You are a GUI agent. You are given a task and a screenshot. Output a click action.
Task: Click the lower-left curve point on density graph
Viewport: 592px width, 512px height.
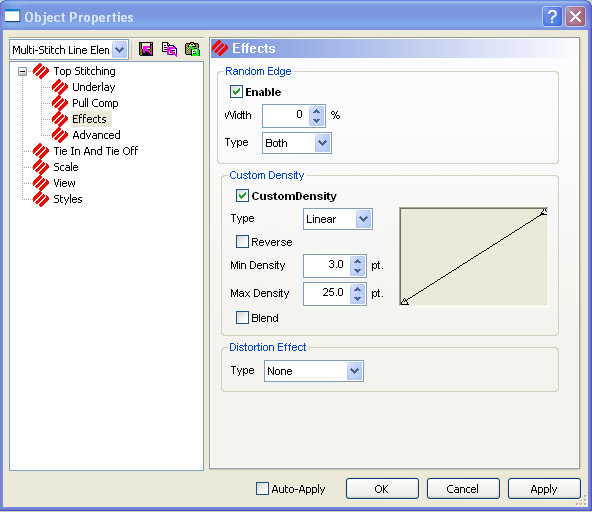[404, 301]
